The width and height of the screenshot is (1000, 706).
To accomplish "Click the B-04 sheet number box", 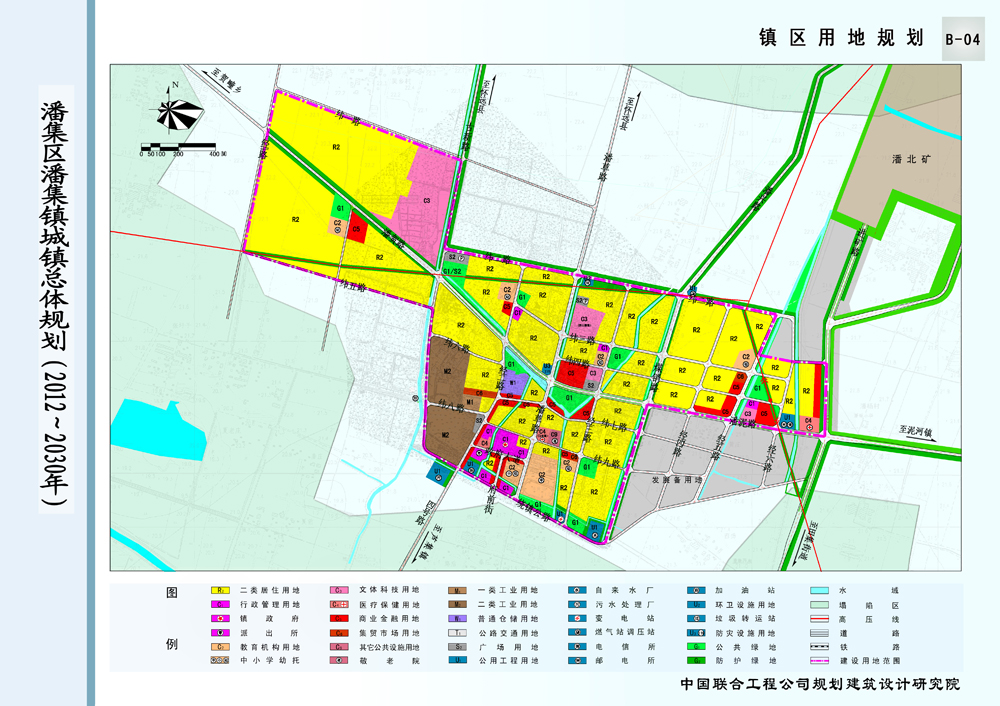I will pyautogui.click(x=962, y=39).
